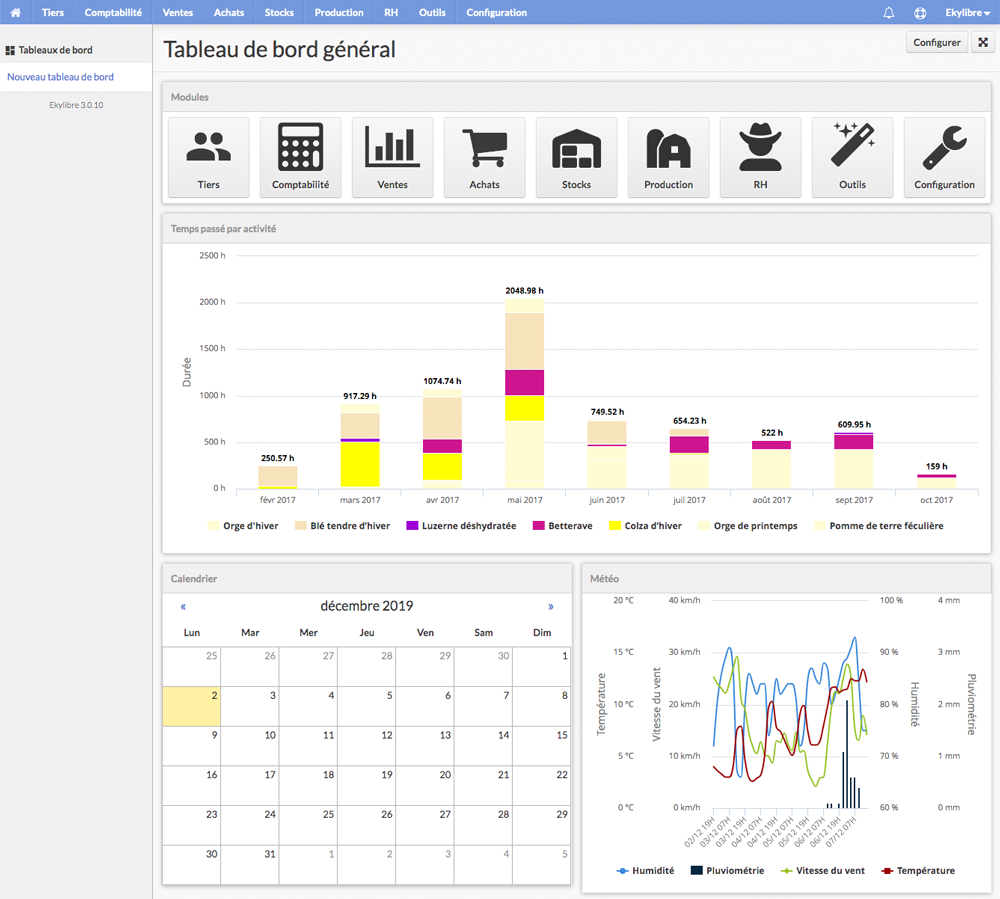
Task: Open the Achats cart module tile
Action: 484,157
